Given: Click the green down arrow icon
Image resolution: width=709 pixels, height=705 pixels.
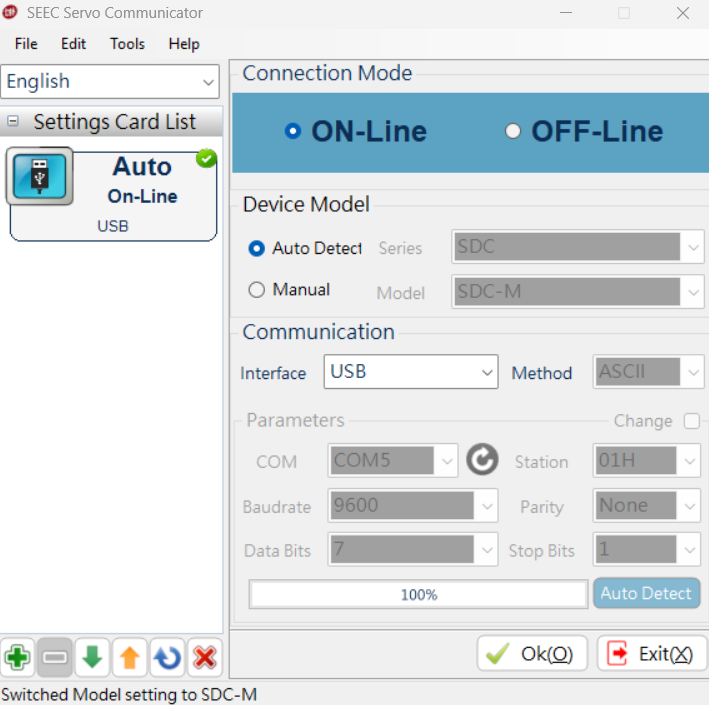Looking at the screenshot, I should [x=92, y=657].
